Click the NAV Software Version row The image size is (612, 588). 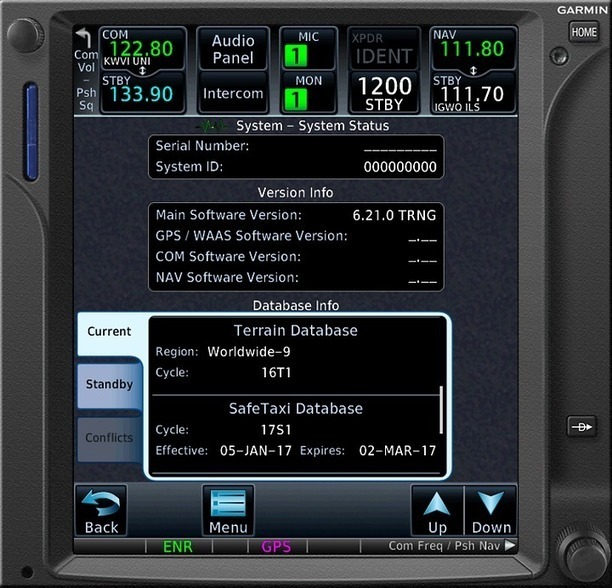(x=296, y=277)
